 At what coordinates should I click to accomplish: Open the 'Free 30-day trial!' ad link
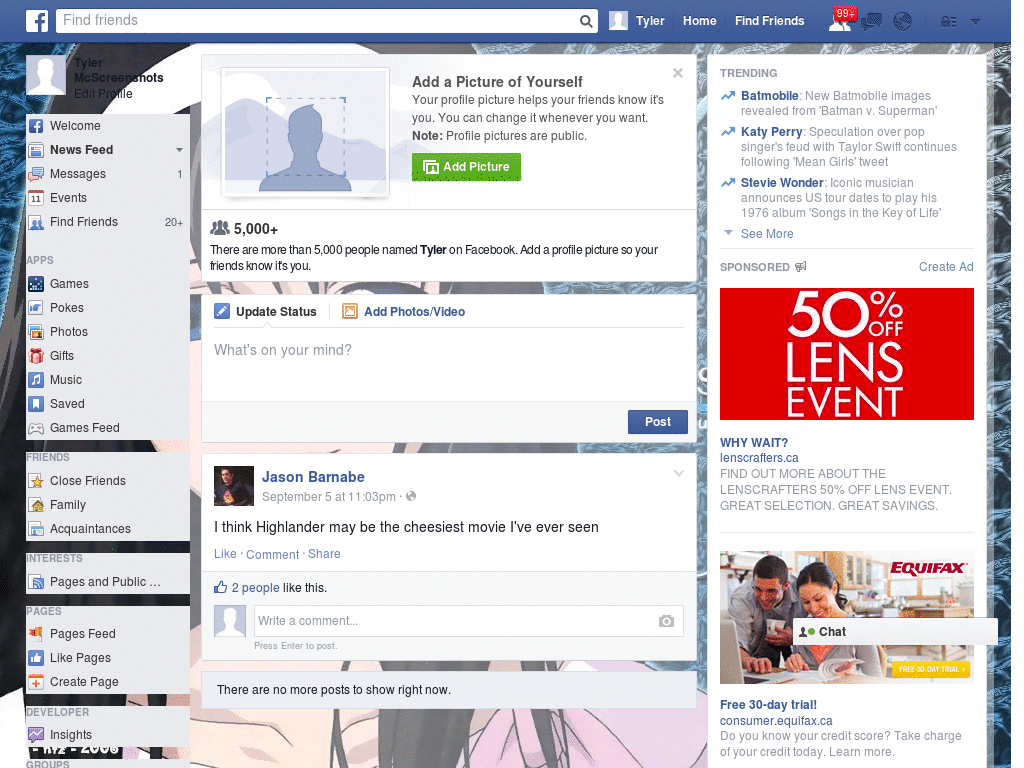(x=768, y=705)
